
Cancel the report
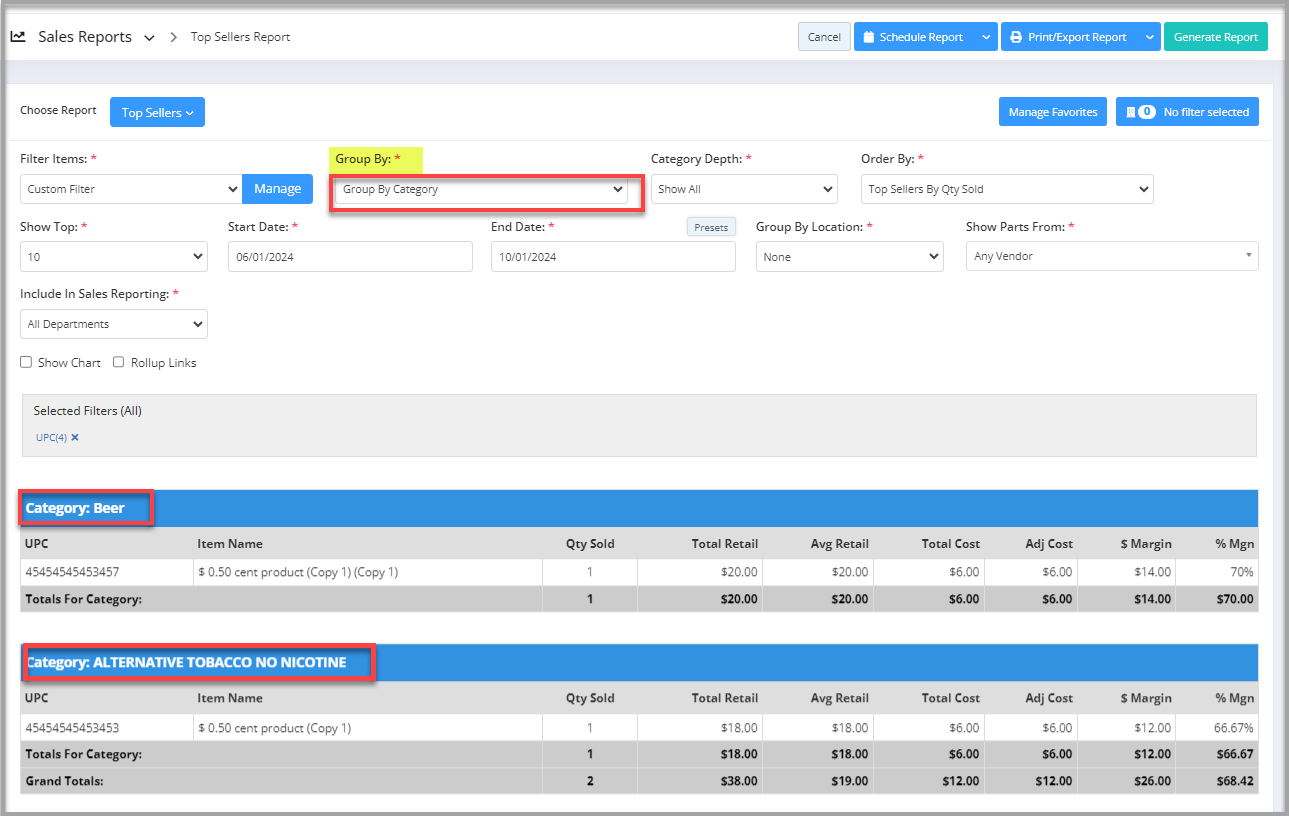point(824,37)
